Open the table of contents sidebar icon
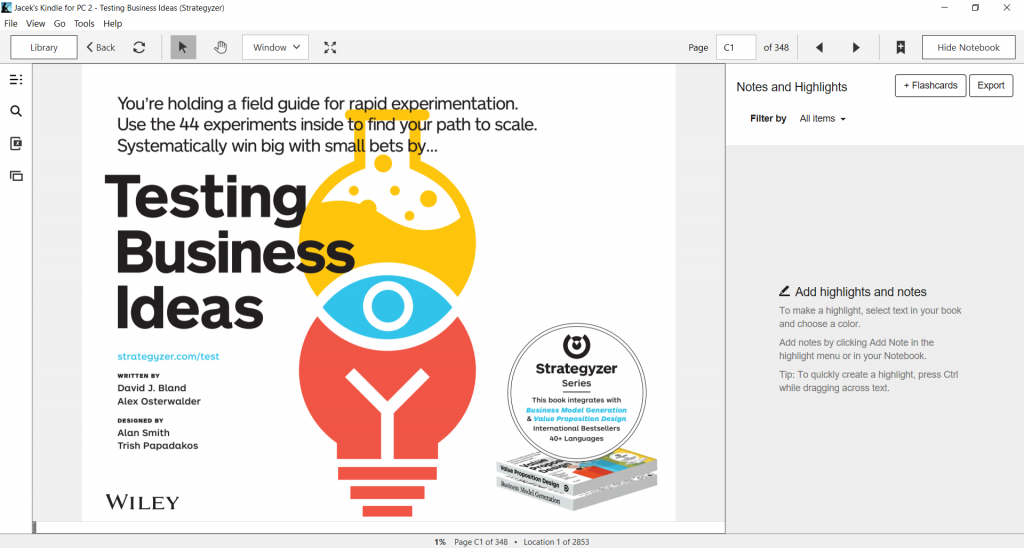This screenshot has width=1024, height=548. coord(16,80)
